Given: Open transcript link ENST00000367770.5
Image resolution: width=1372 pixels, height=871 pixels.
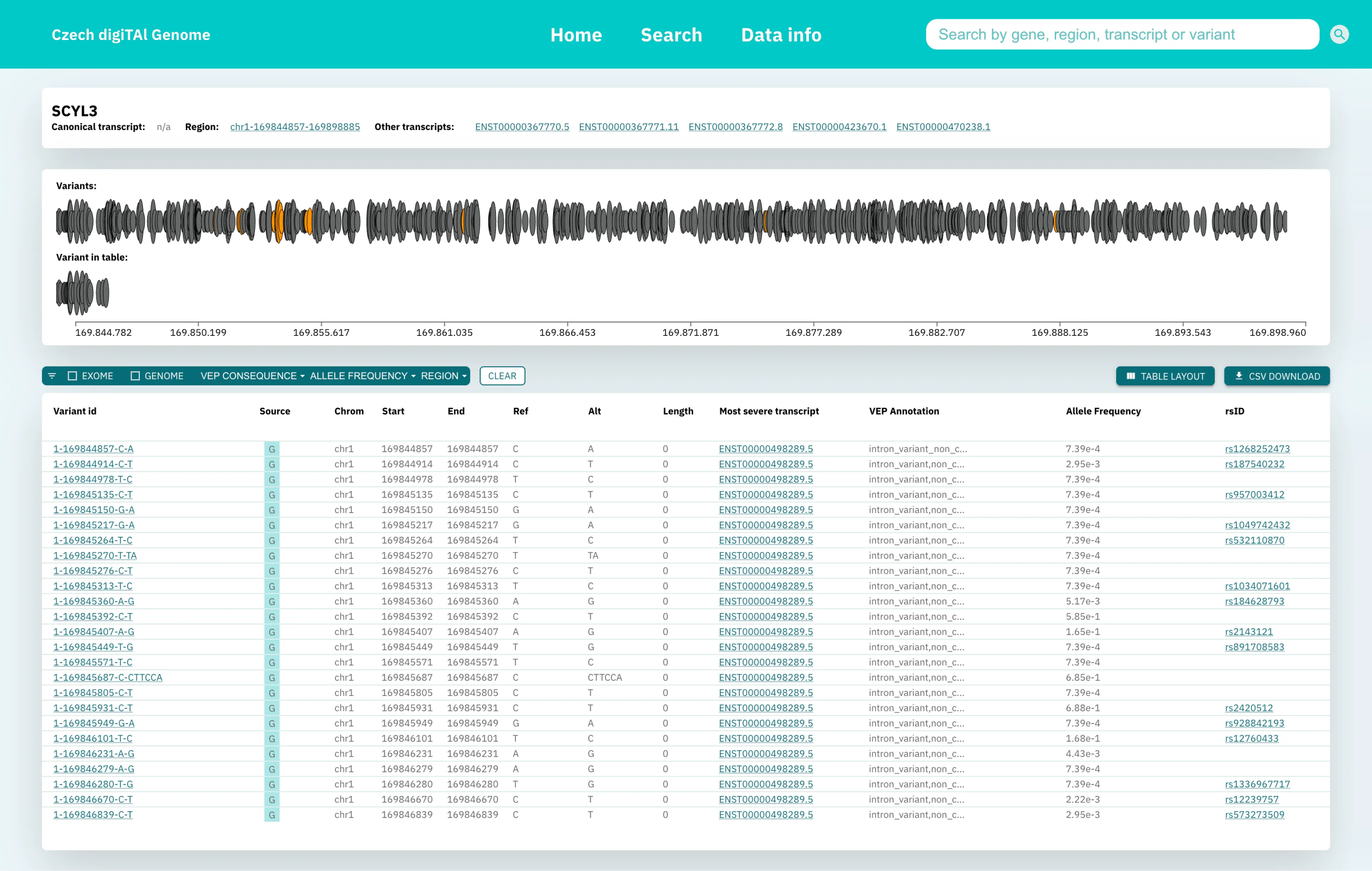Looking at the screenshot, I should click(521, 127).
